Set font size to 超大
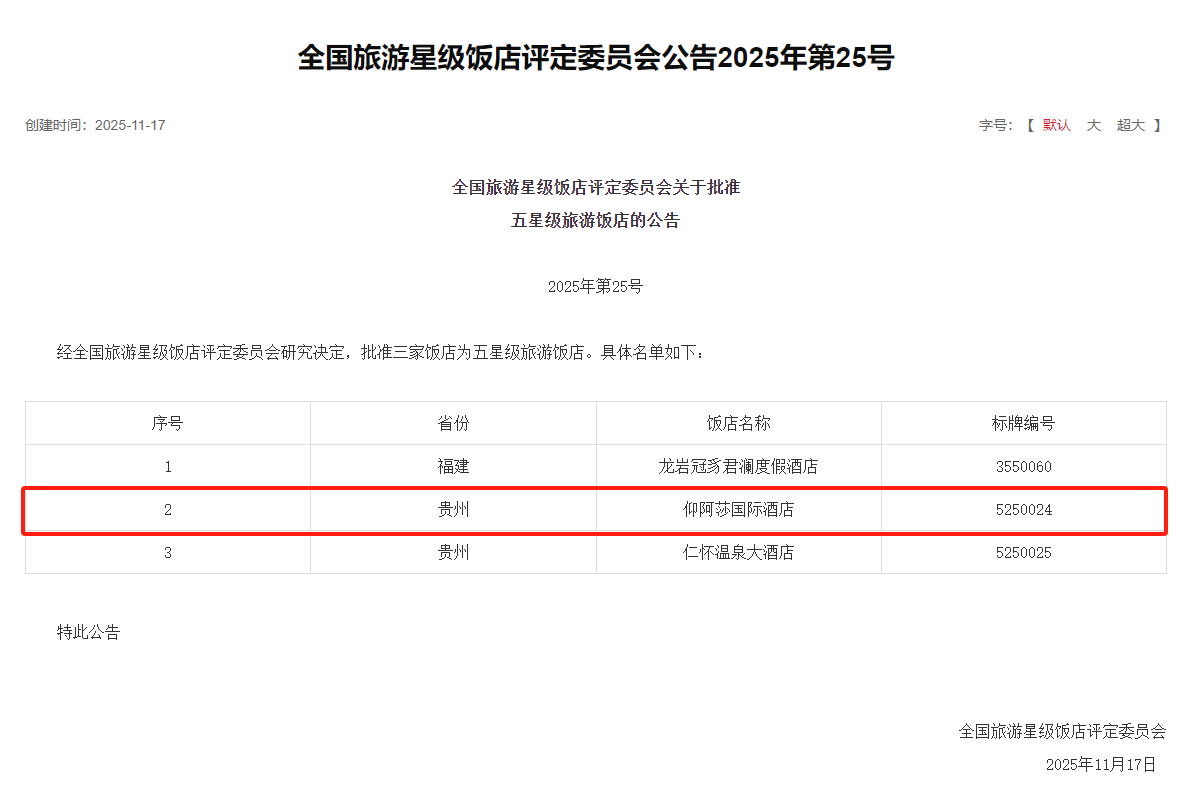This screenshot has height=805, width=1190. pos(1131,125)
